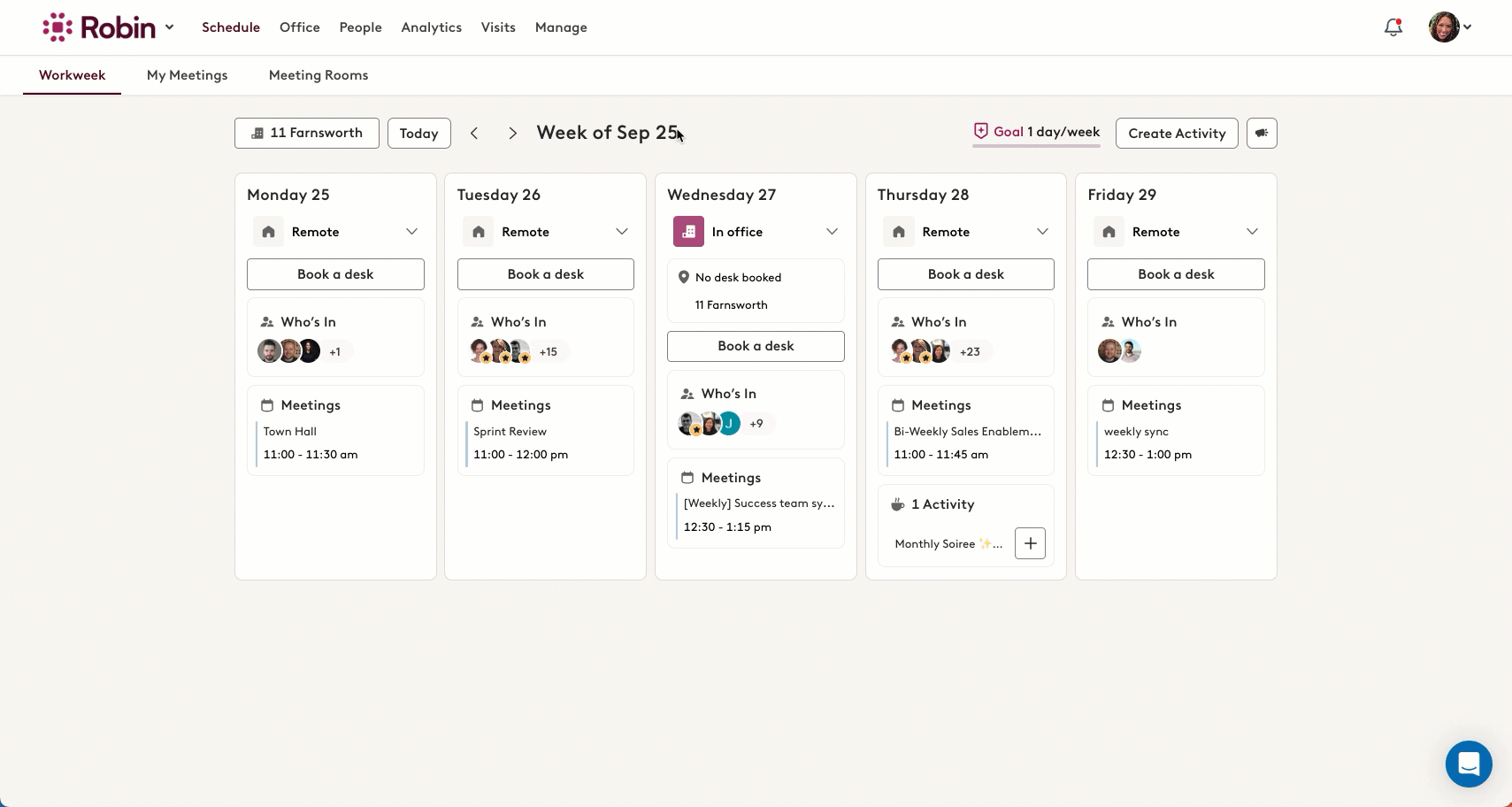Screen dimensions: 1512x807
Task: Click Friday's Meetings calendar icon
Action: (x=1108, y=405)
